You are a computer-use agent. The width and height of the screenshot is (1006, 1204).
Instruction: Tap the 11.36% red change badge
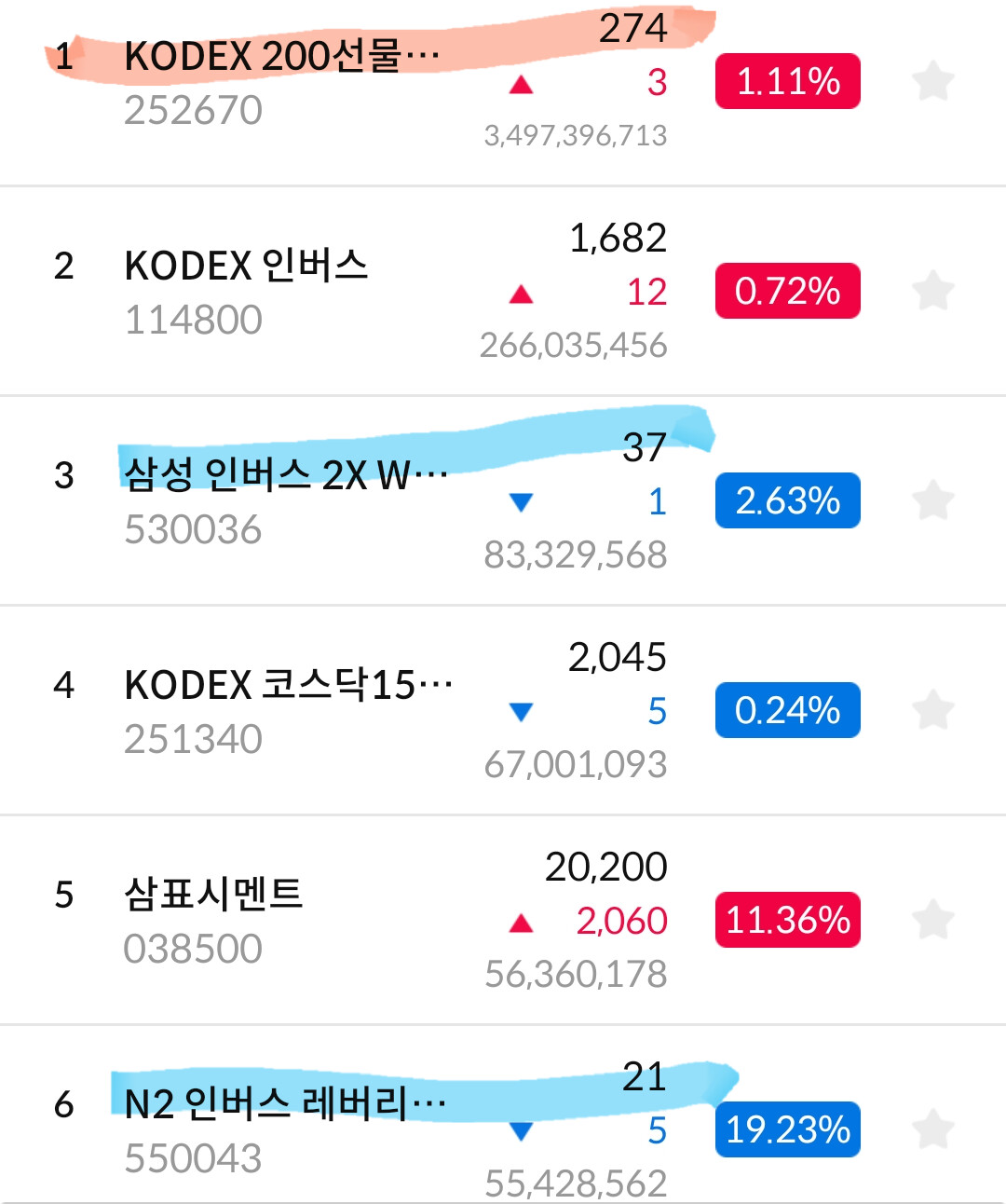[x=787, y=920]
